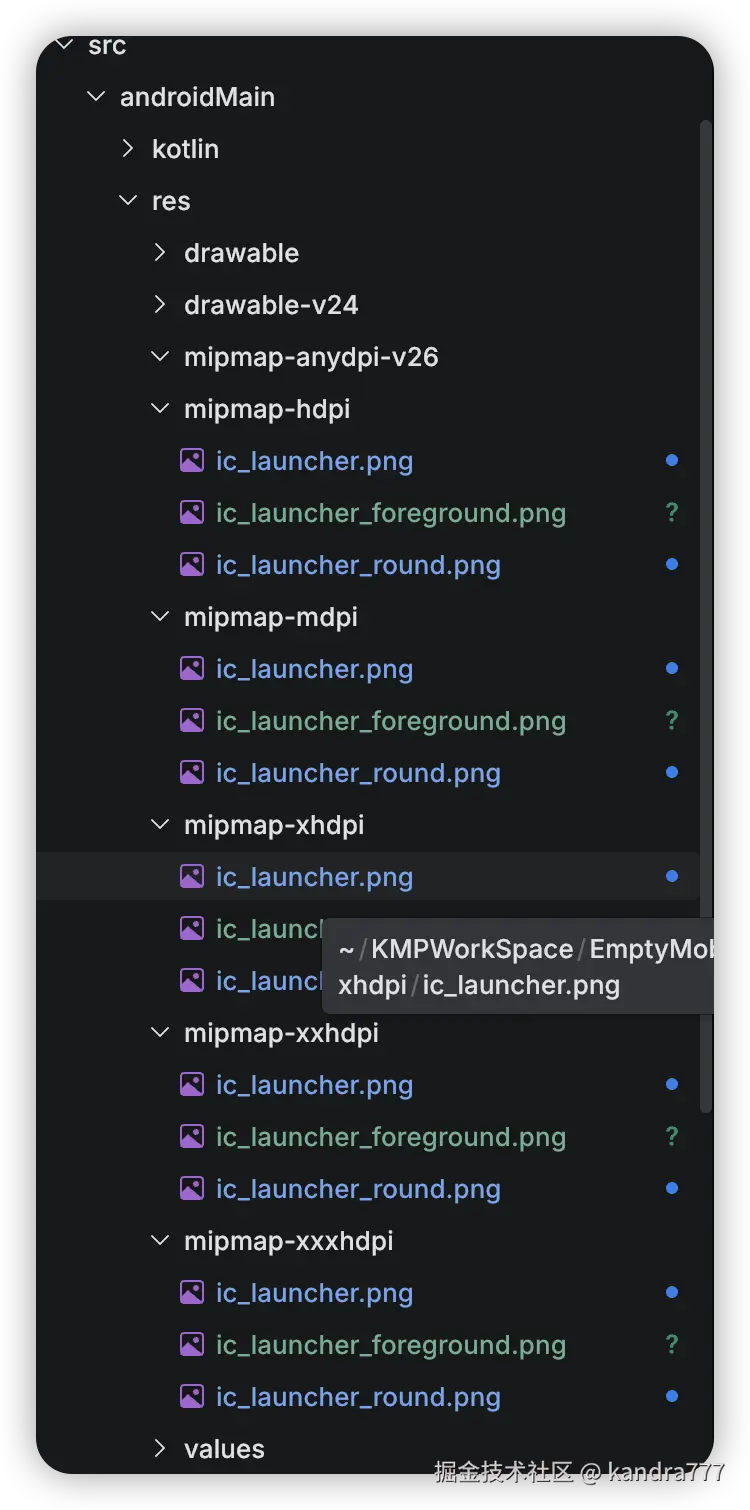750x1510 pixels.
Task: Click question mark status of mipmap-hdpi ic_launcher_foreground.png
Action: point(672,513)
